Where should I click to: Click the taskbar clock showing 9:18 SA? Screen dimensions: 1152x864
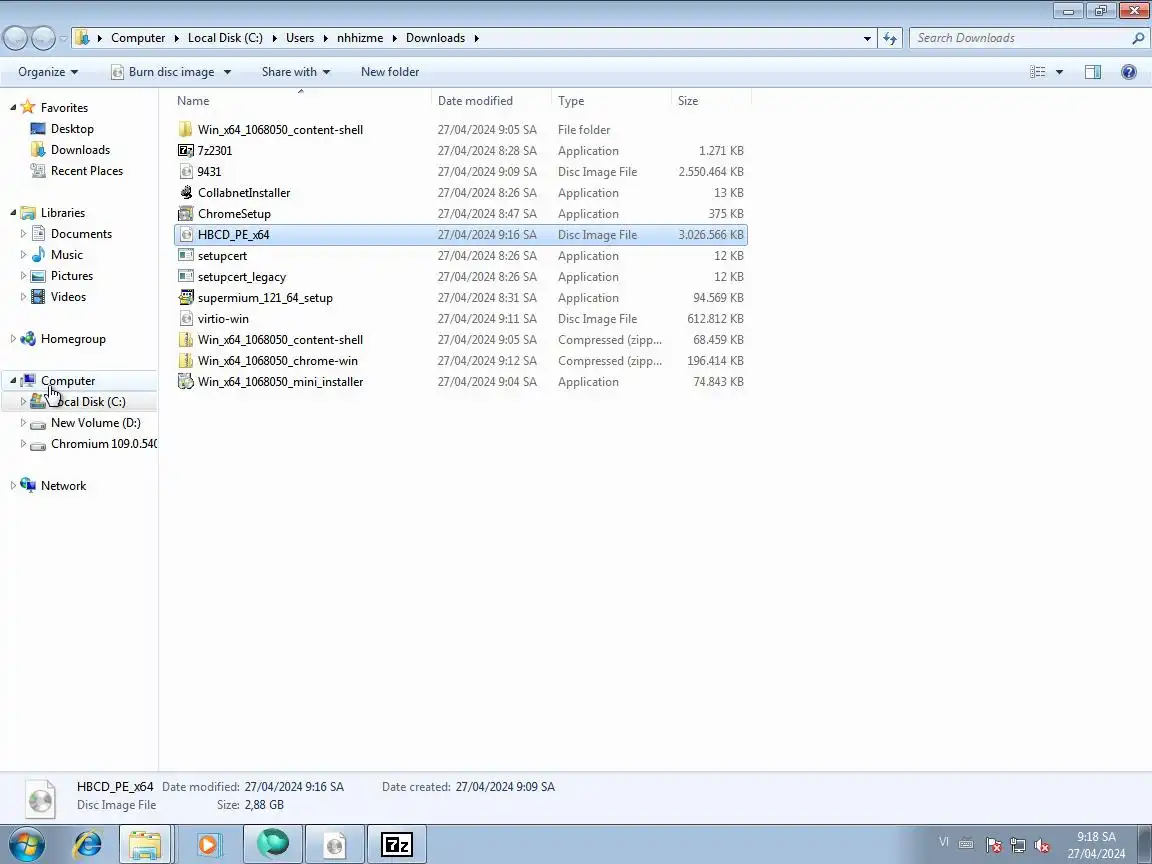1096,845
